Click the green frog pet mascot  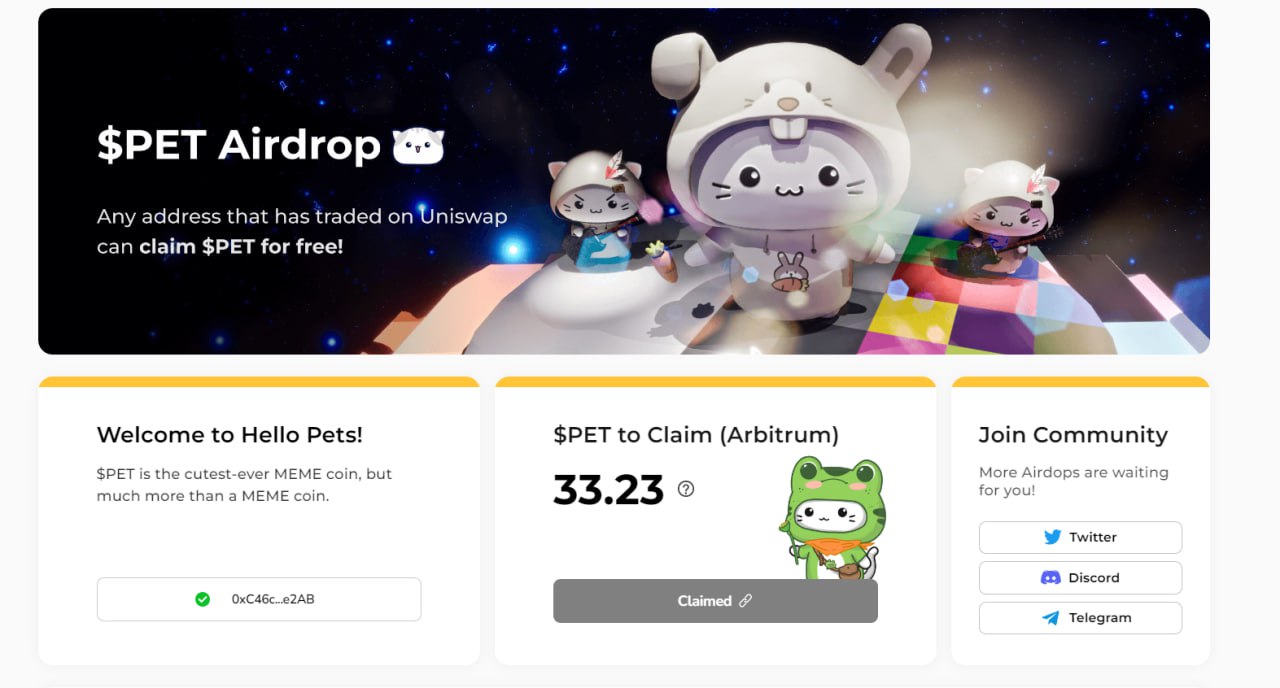click(x=830, y=517)
